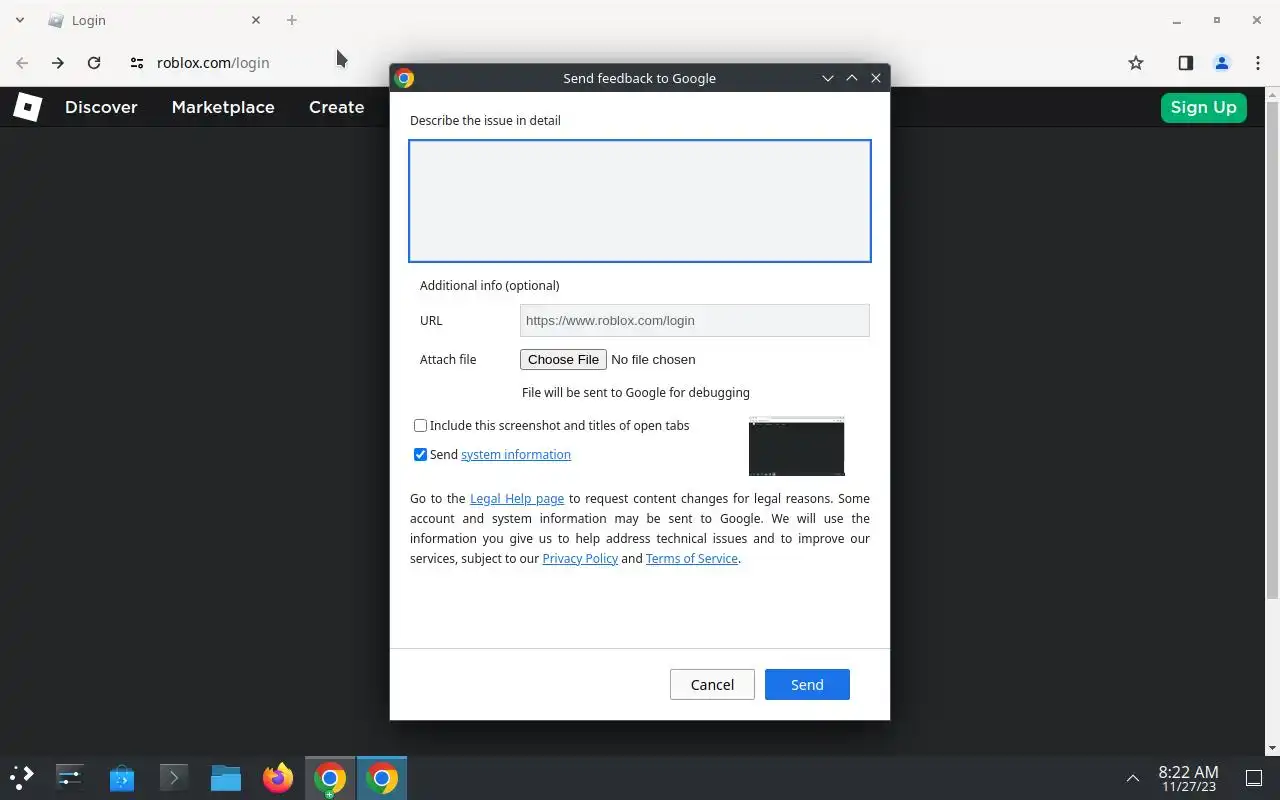1280x800 pixels.
Task: Expand the system tray arrow
Action: pos(1133,778)
